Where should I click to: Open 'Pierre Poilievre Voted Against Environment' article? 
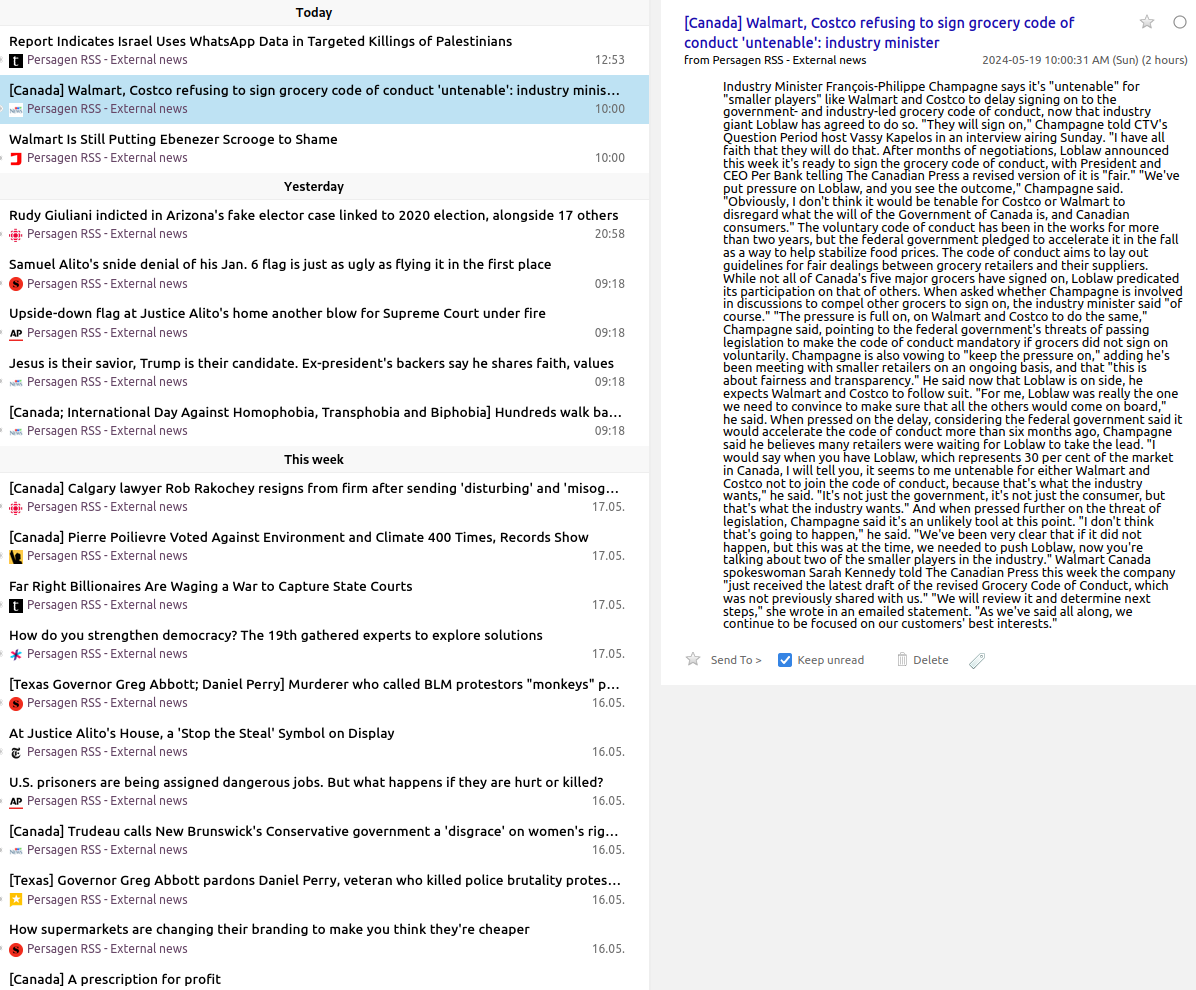[298, 537]
